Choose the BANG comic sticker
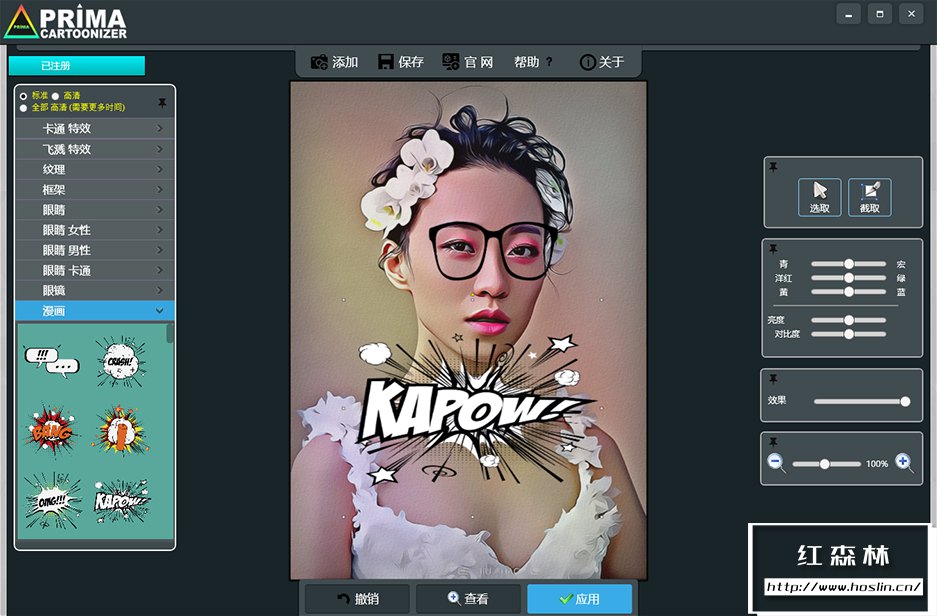The height and width of the screenshot is (616, 937). [51, 430]
